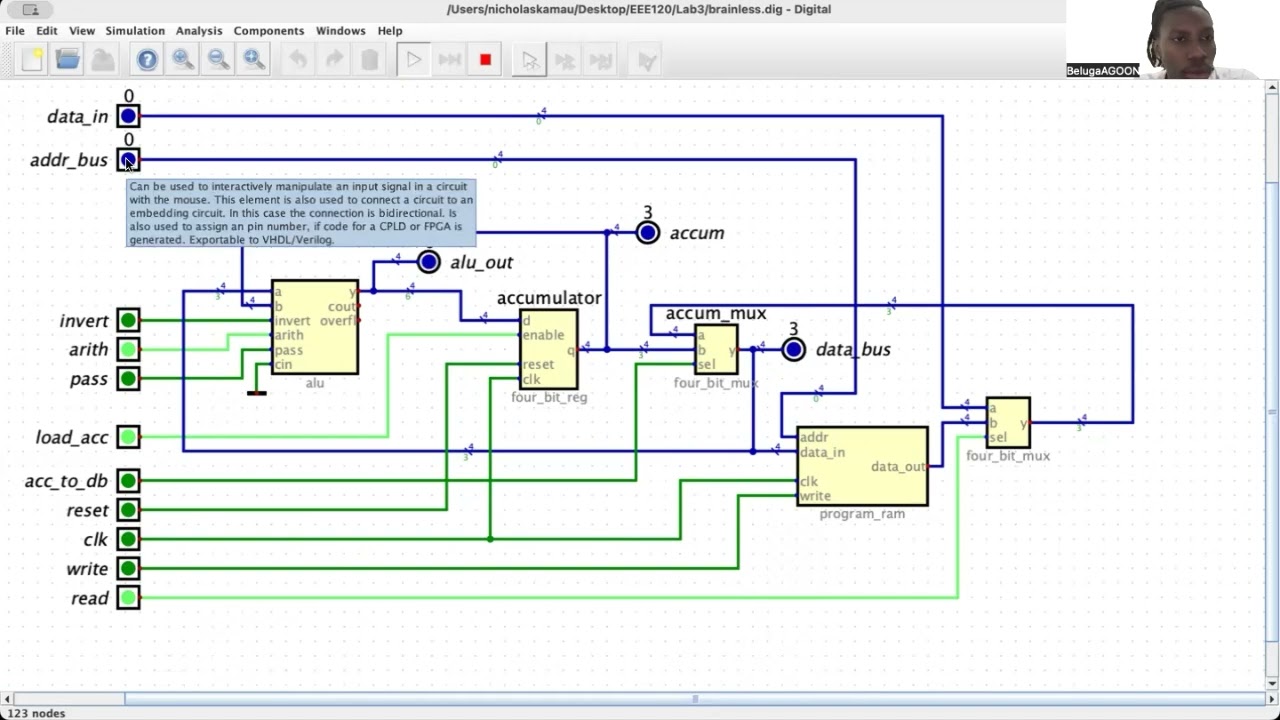
Task: Toggle the clk input pin
Action: [128, 539]
